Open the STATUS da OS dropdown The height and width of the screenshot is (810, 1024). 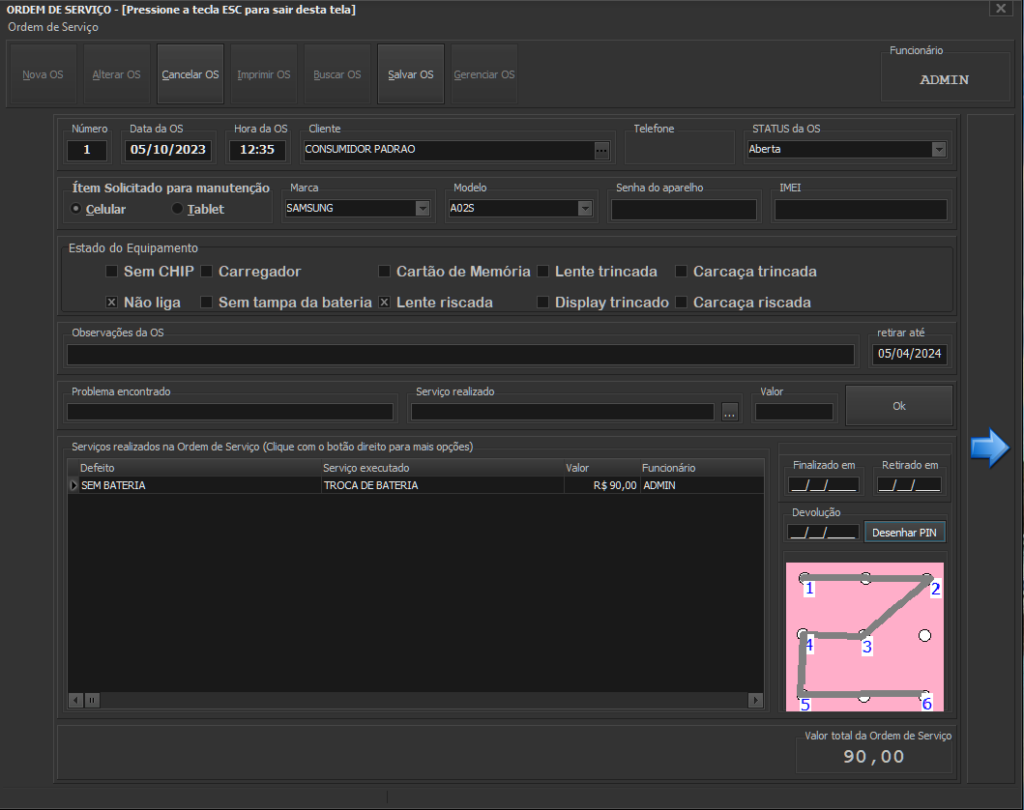938,149
